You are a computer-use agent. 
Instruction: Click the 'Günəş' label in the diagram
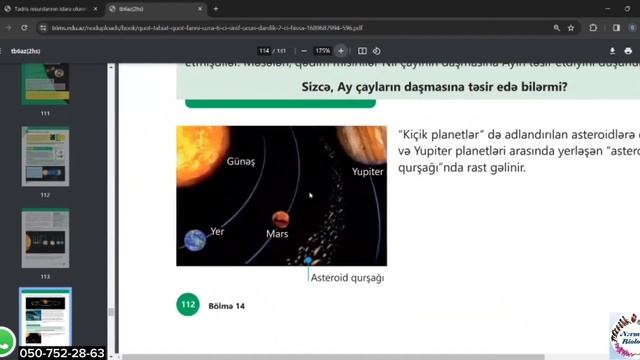[x=241, y=162]
